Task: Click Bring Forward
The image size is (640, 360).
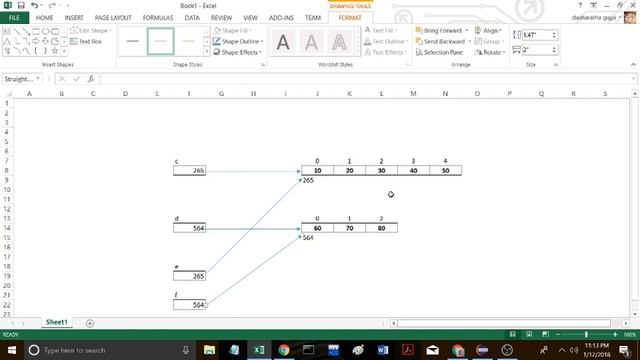Action: [x=439, y=31]
